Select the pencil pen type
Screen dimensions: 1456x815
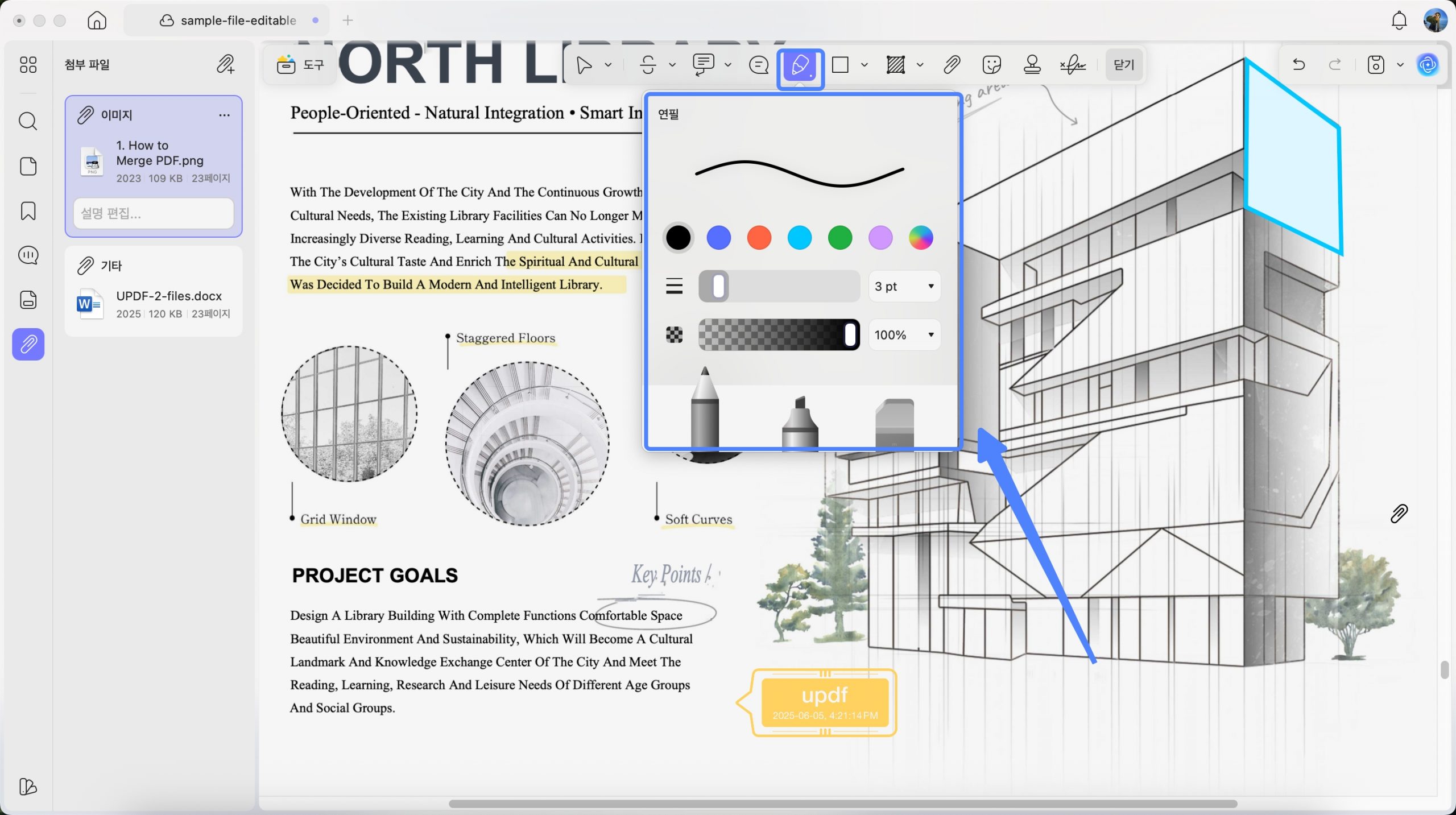[x=705, y=407]
